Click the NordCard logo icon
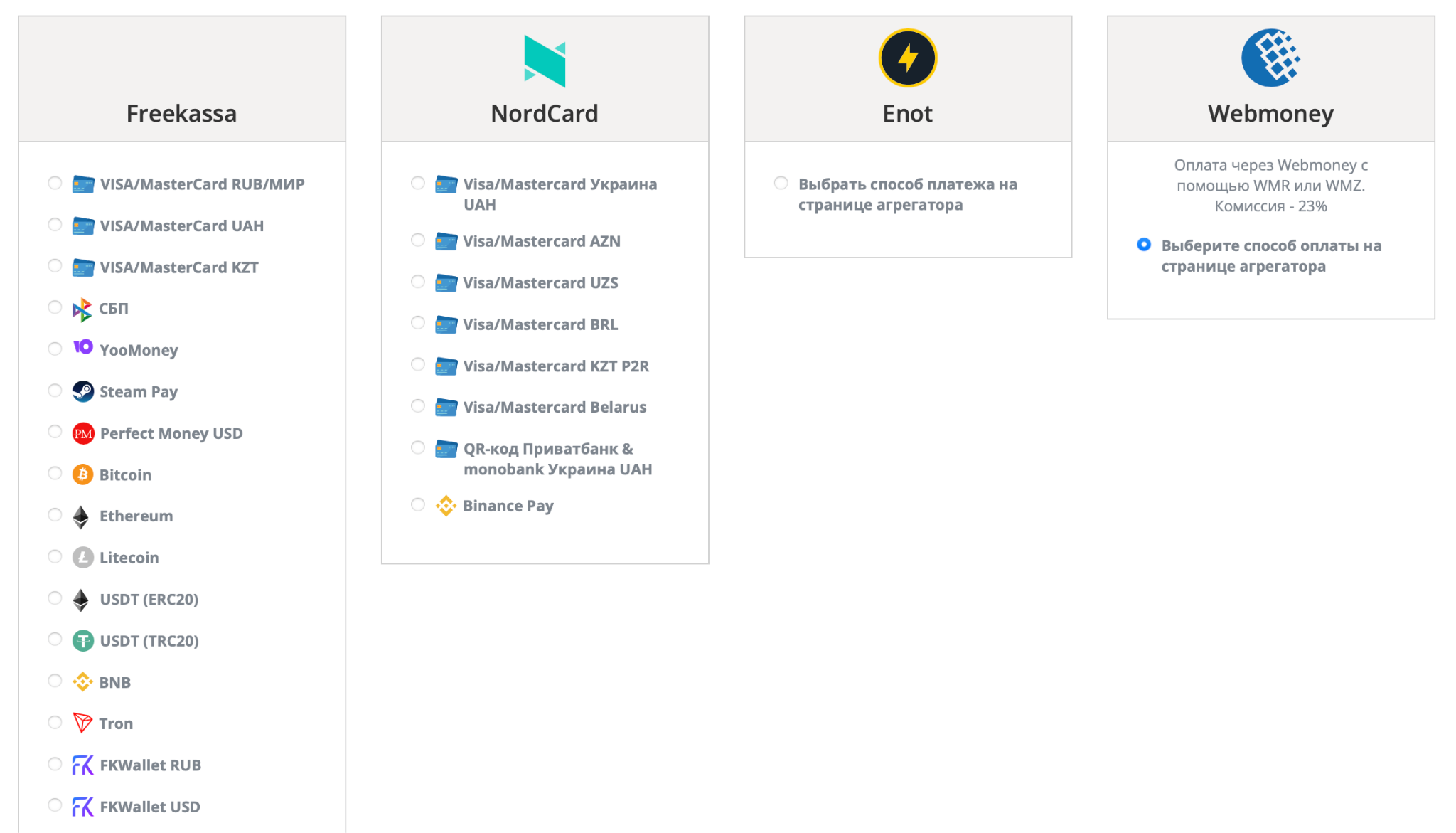1456x833 pixels. click(545, 61)
